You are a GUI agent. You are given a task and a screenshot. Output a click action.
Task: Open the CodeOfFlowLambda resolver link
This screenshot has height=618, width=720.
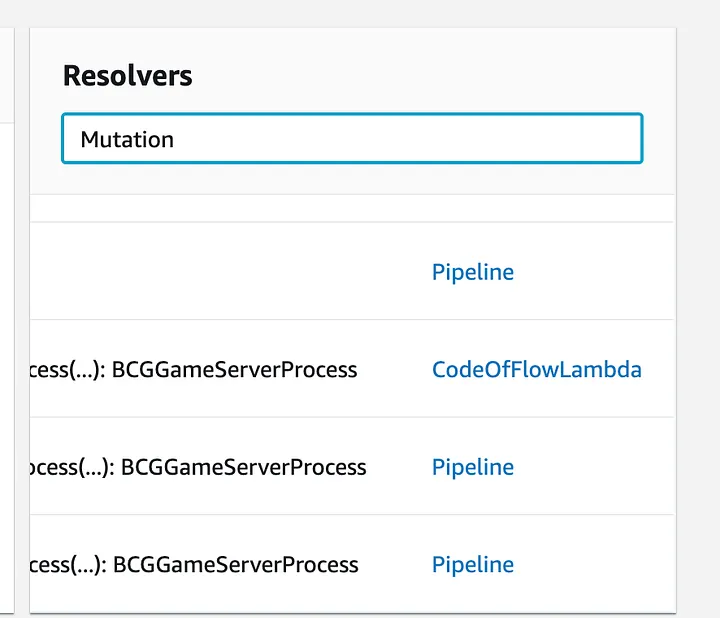pos(536,370)
